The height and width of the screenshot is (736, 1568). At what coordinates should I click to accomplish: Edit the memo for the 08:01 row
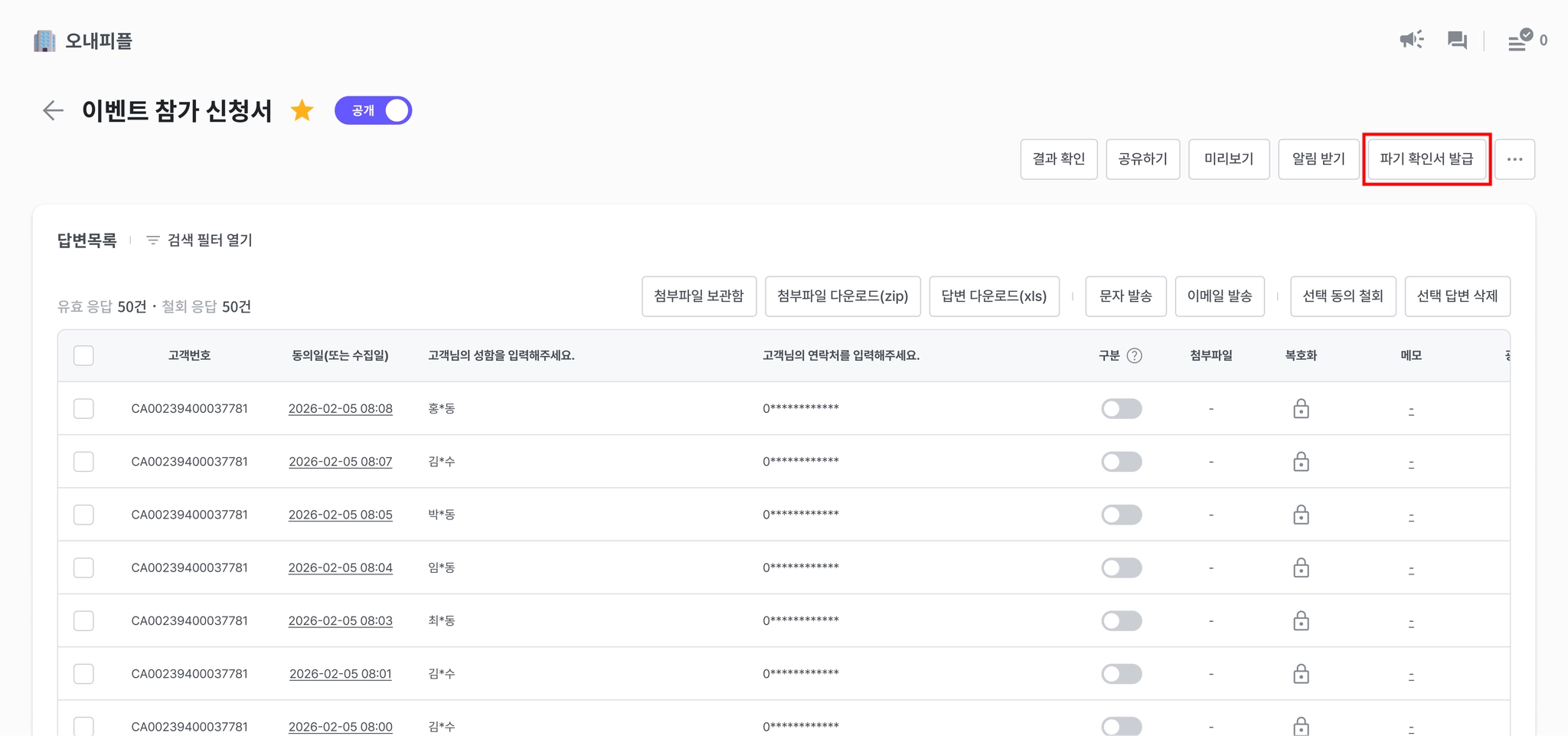1411,675
